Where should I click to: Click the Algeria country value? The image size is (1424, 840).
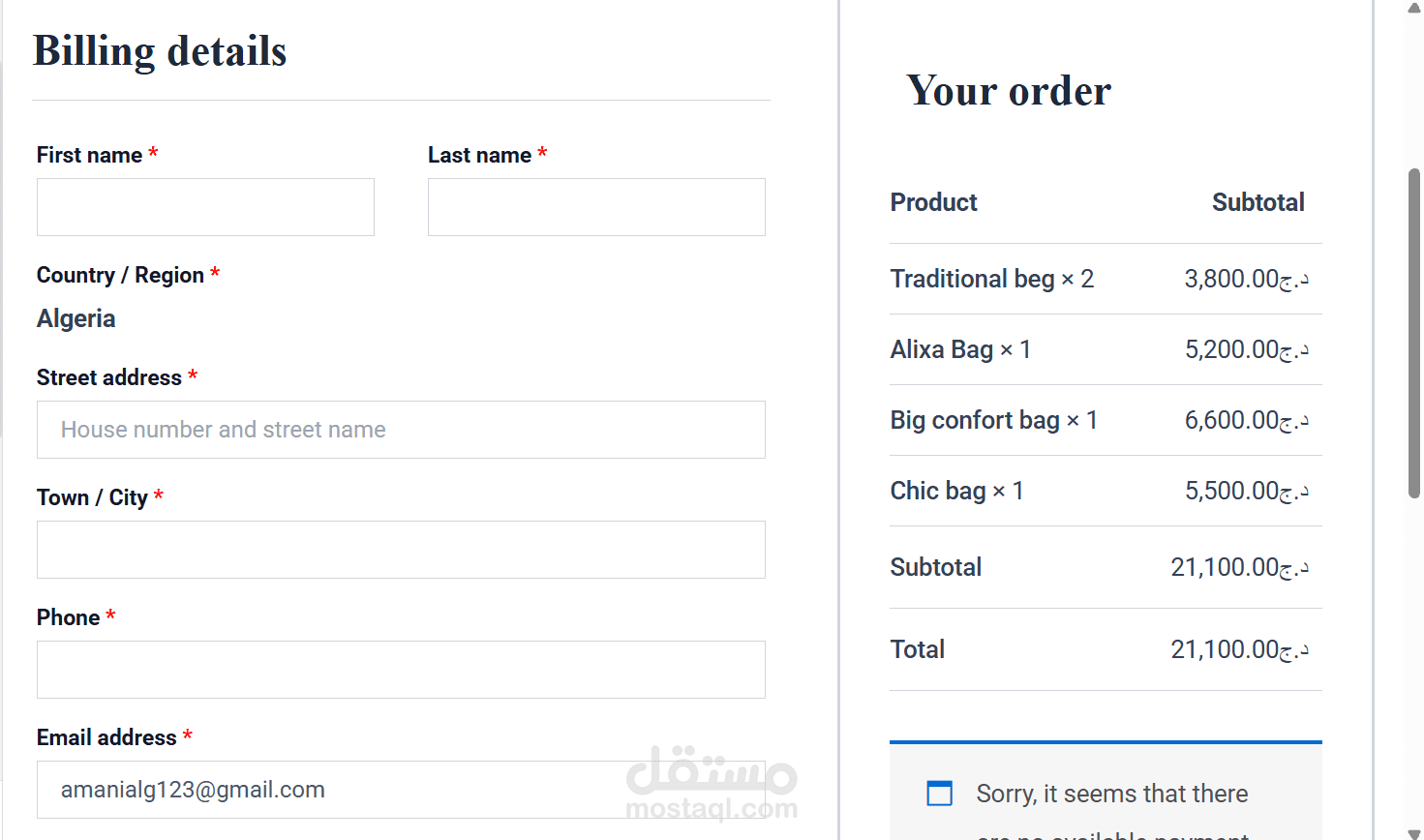click(x=76, y=318)
